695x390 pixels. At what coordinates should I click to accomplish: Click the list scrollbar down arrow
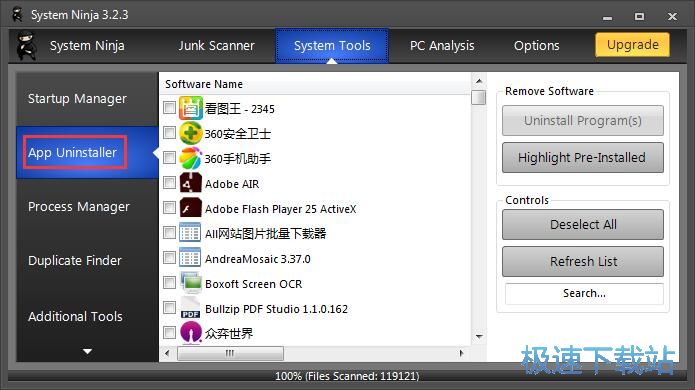coord(479,337)
